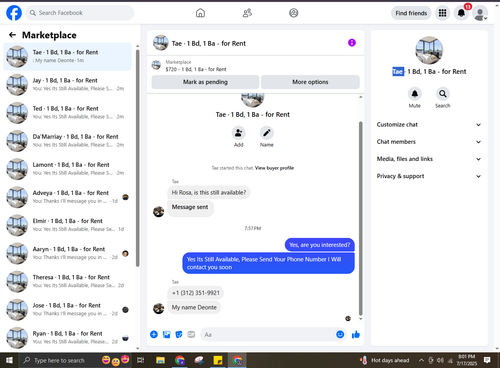Click the chat messages scrollbar
The height and width of the screenshot is (368, 500).
tap(360, 218)
